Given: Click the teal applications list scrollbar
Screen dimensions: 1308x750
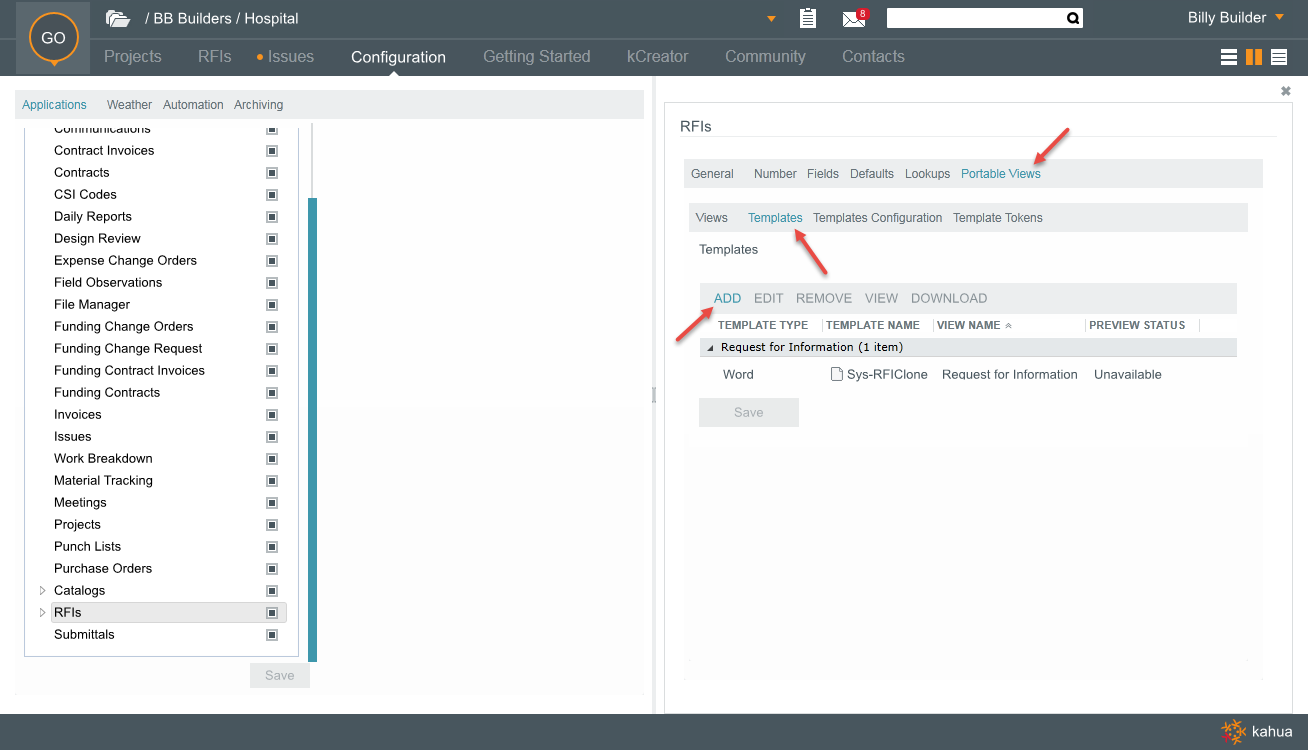Looking at the screenshot, I should point(312,430).
